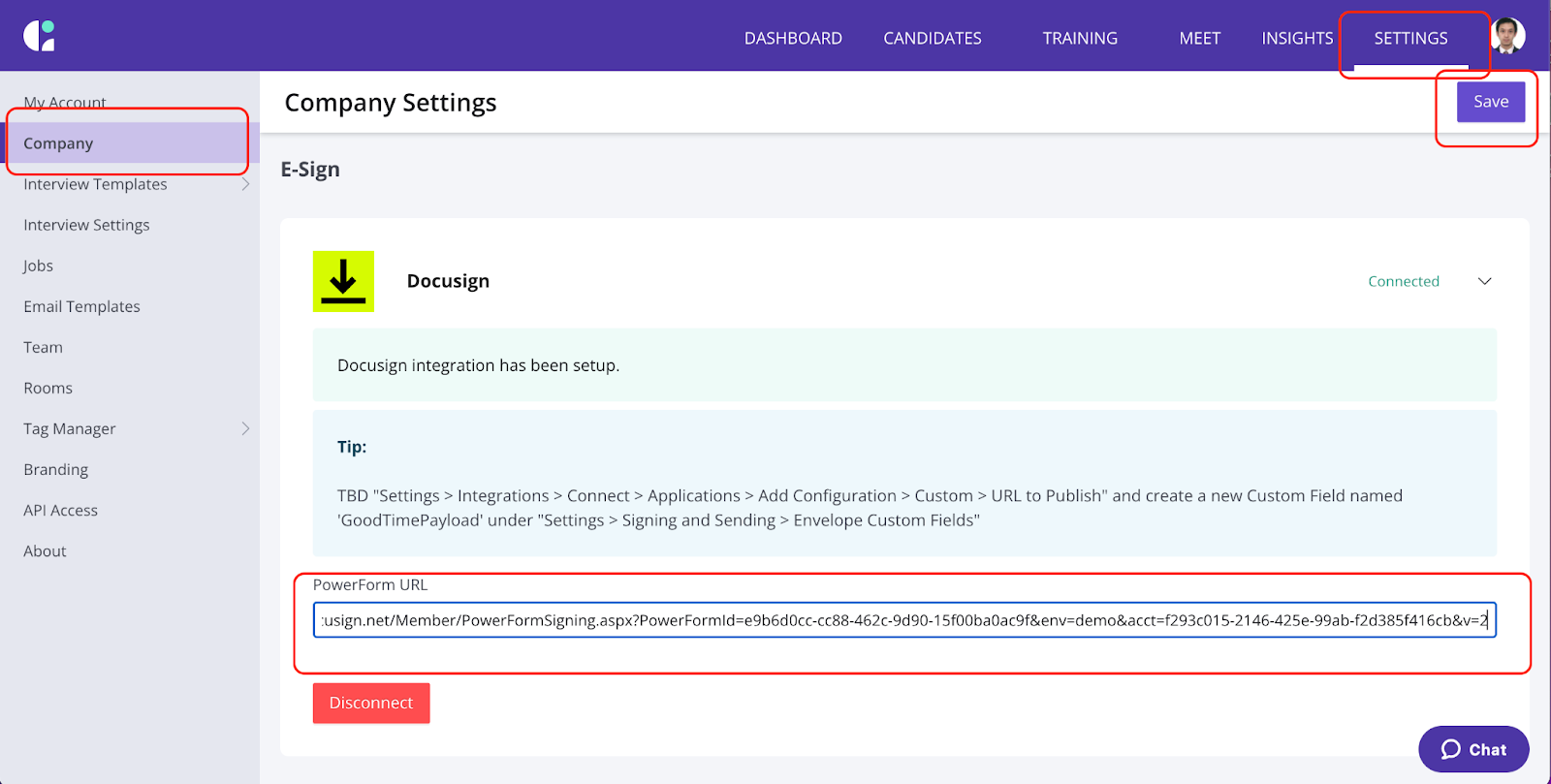Open Email Templates in the sidebar
The width and height of the screenshot is (1551, 784).
click(x=82, y=306)
